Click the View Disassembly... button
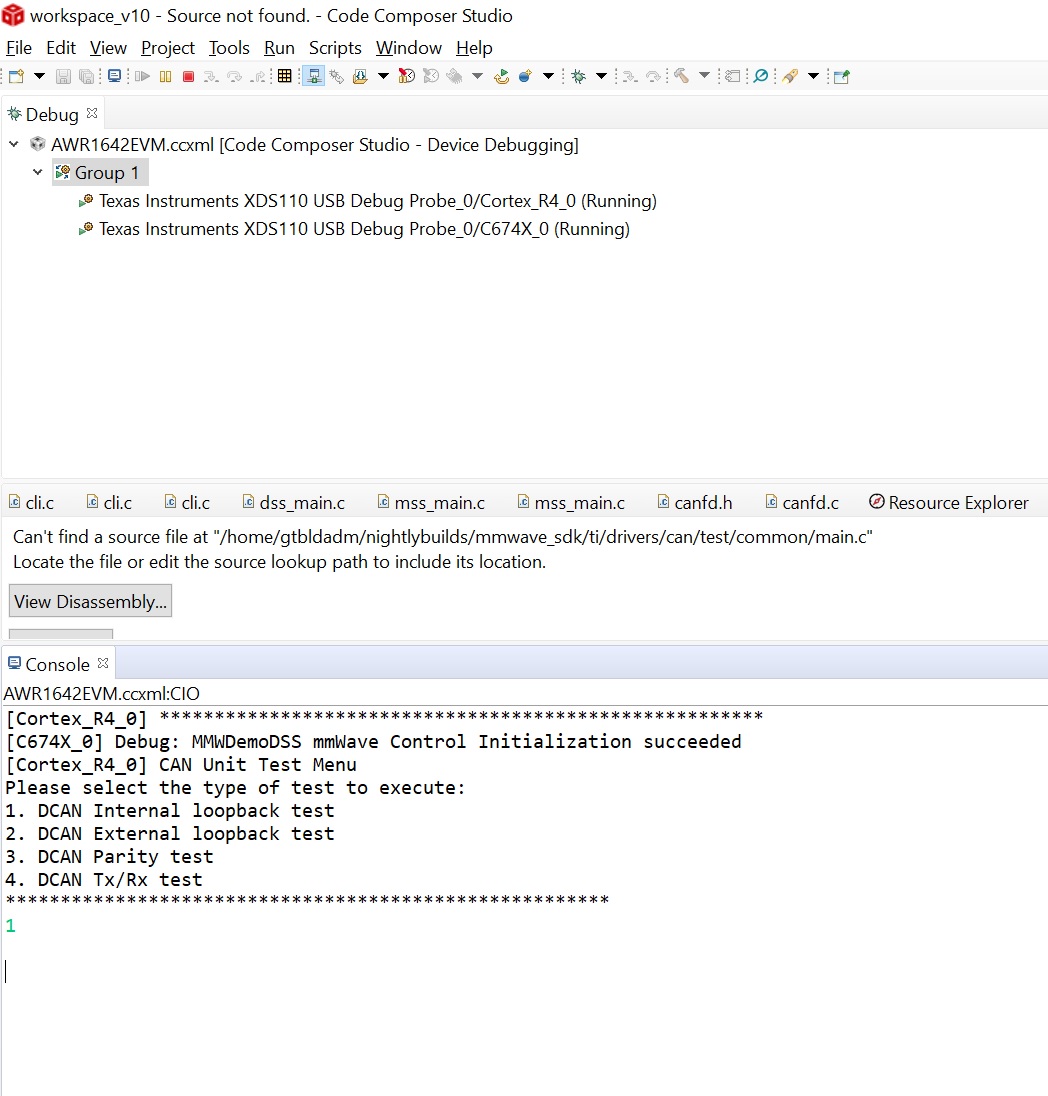Viewport: 1048px width, 1096px height. [x=90, y=601]
